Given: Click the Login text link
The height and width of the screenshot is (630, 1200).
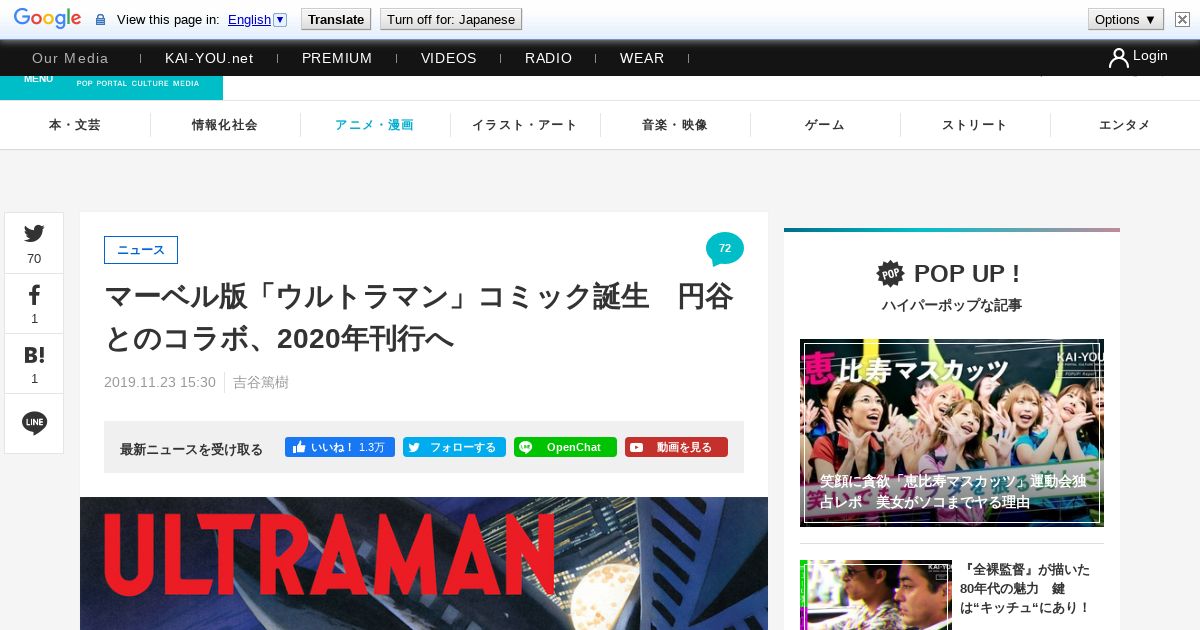Looking at the screenshot, I should point(1150,56).
